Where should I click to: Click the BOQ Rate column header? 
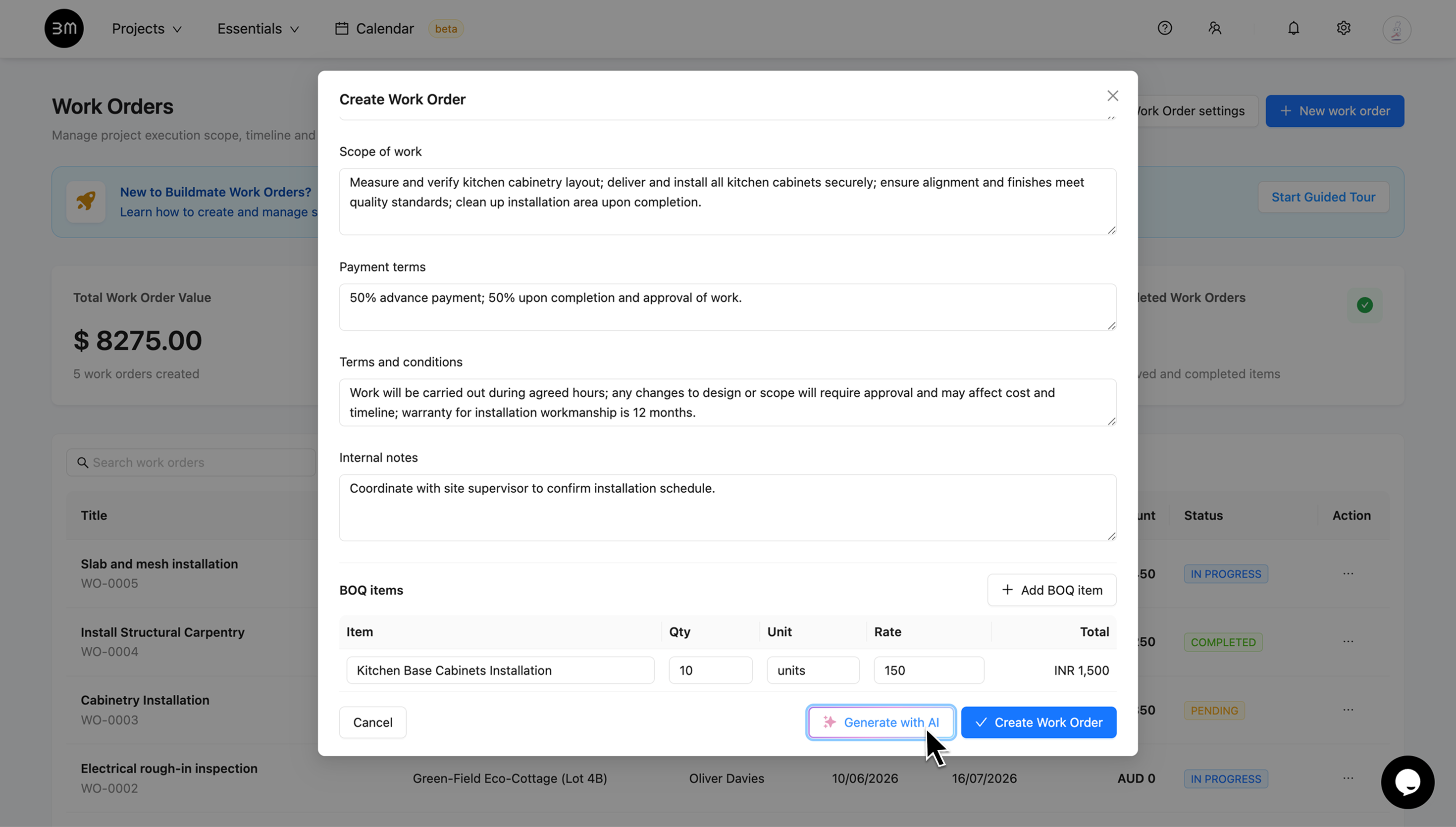[x=887, y=631]
